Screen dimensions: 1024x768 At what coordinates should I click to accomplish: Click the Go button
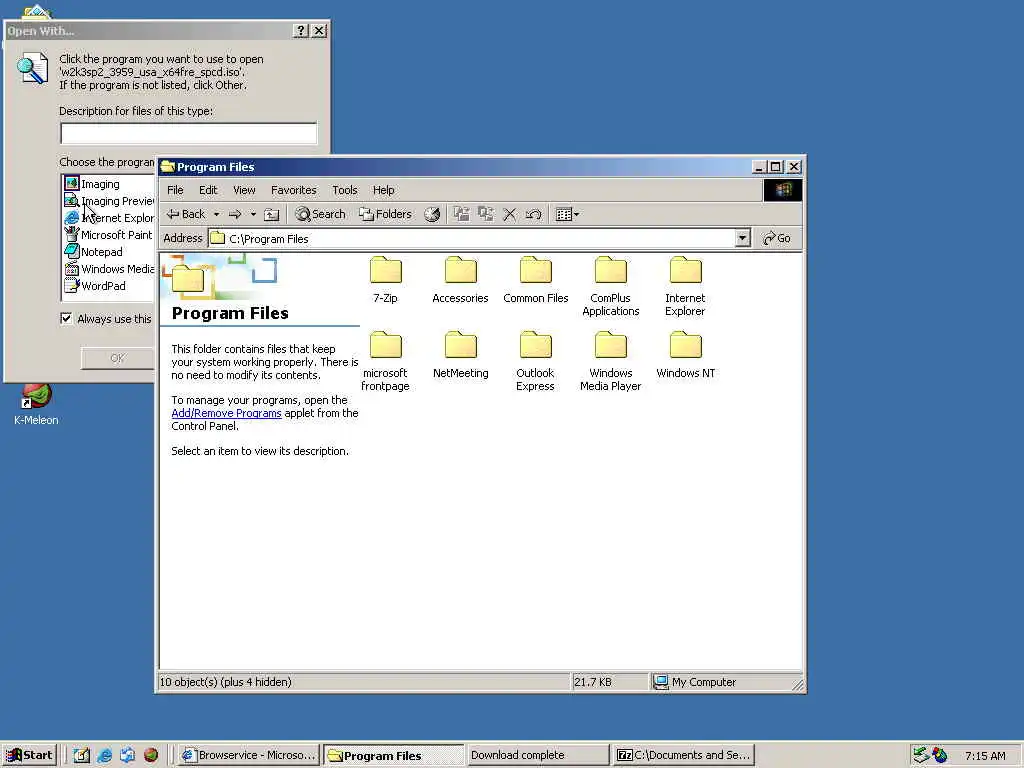777,238
